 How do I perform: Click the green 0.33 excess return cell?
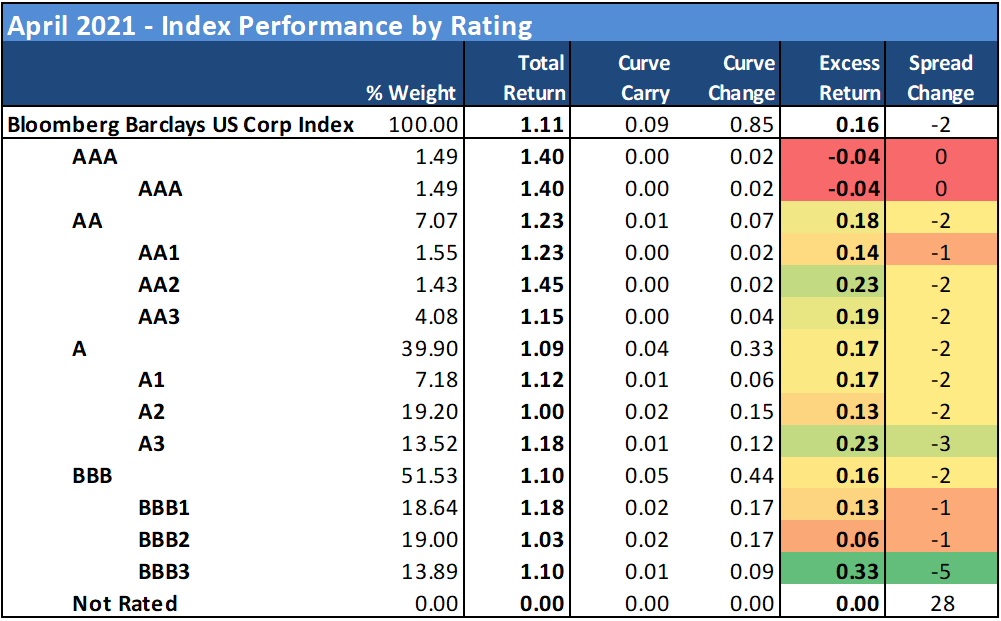pyautogui.click(x=858, y=572)
